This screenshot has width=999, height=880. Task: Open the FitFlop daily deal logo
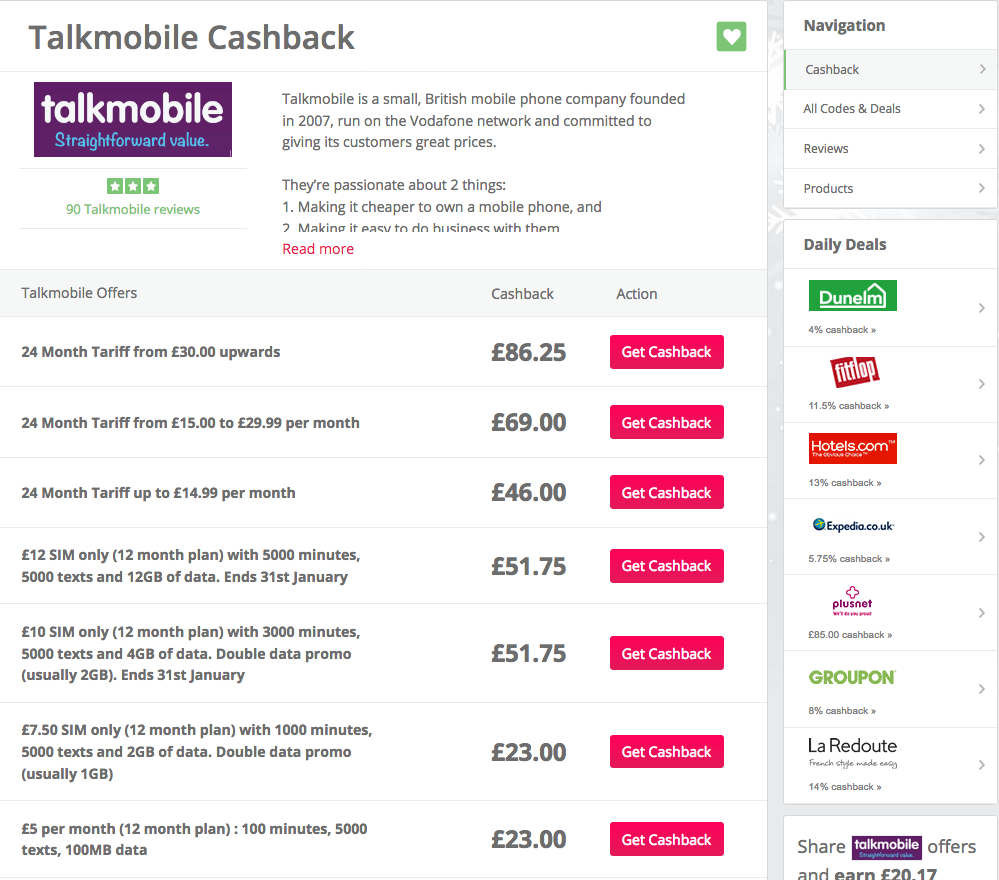click(x=855, y=373)
